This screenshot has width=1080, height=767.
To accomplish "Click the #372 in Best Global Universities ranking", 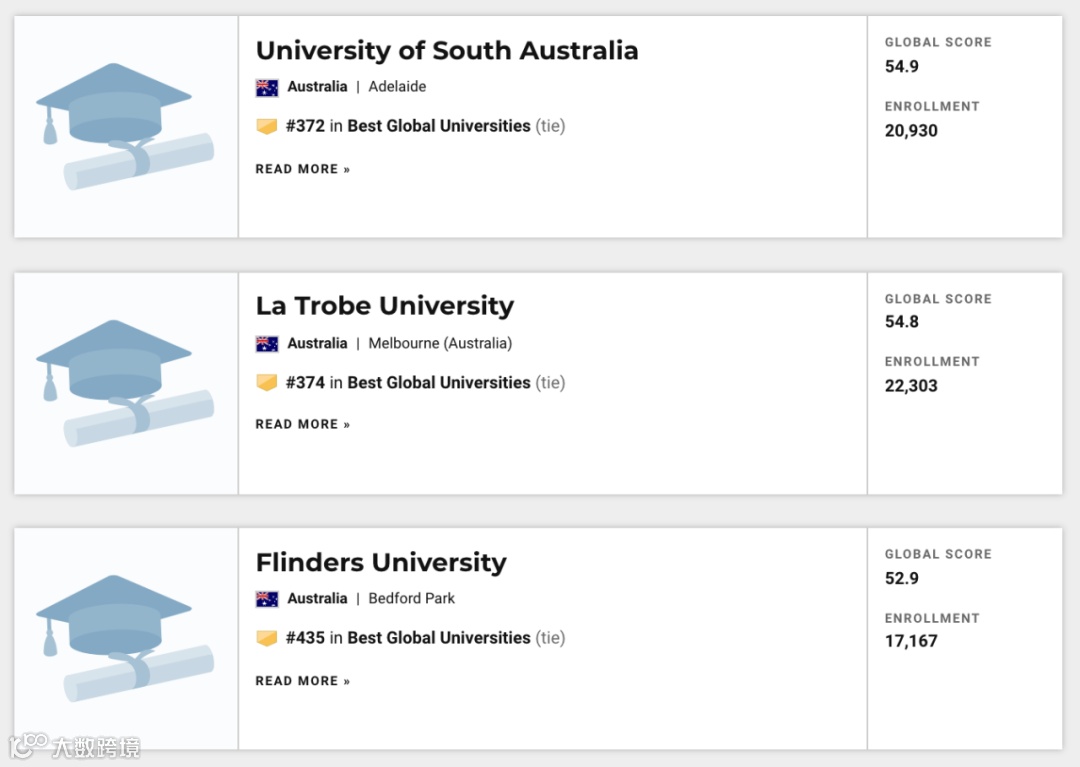I will tap(408, 126).
